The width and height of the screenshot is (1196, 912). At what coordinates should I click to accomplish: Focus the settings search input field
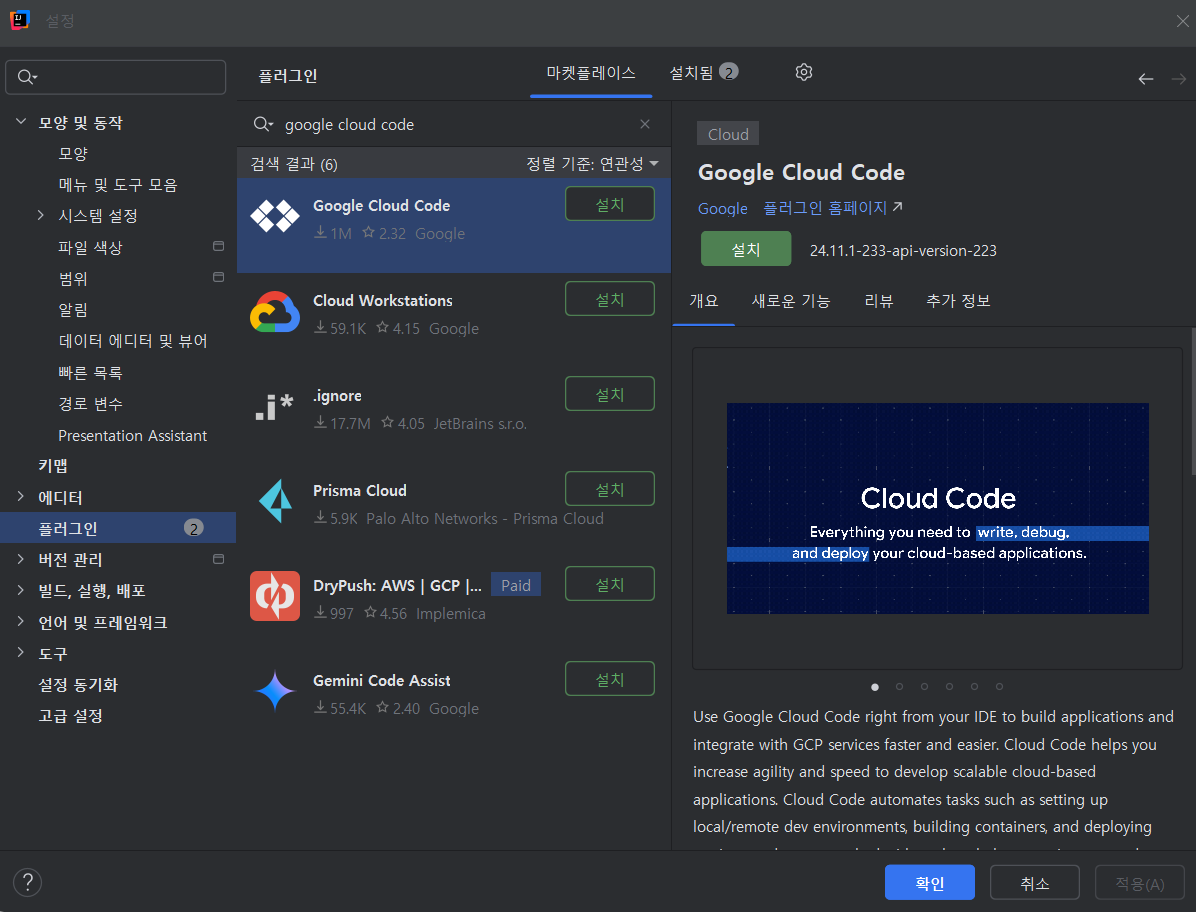click(116, 77)
